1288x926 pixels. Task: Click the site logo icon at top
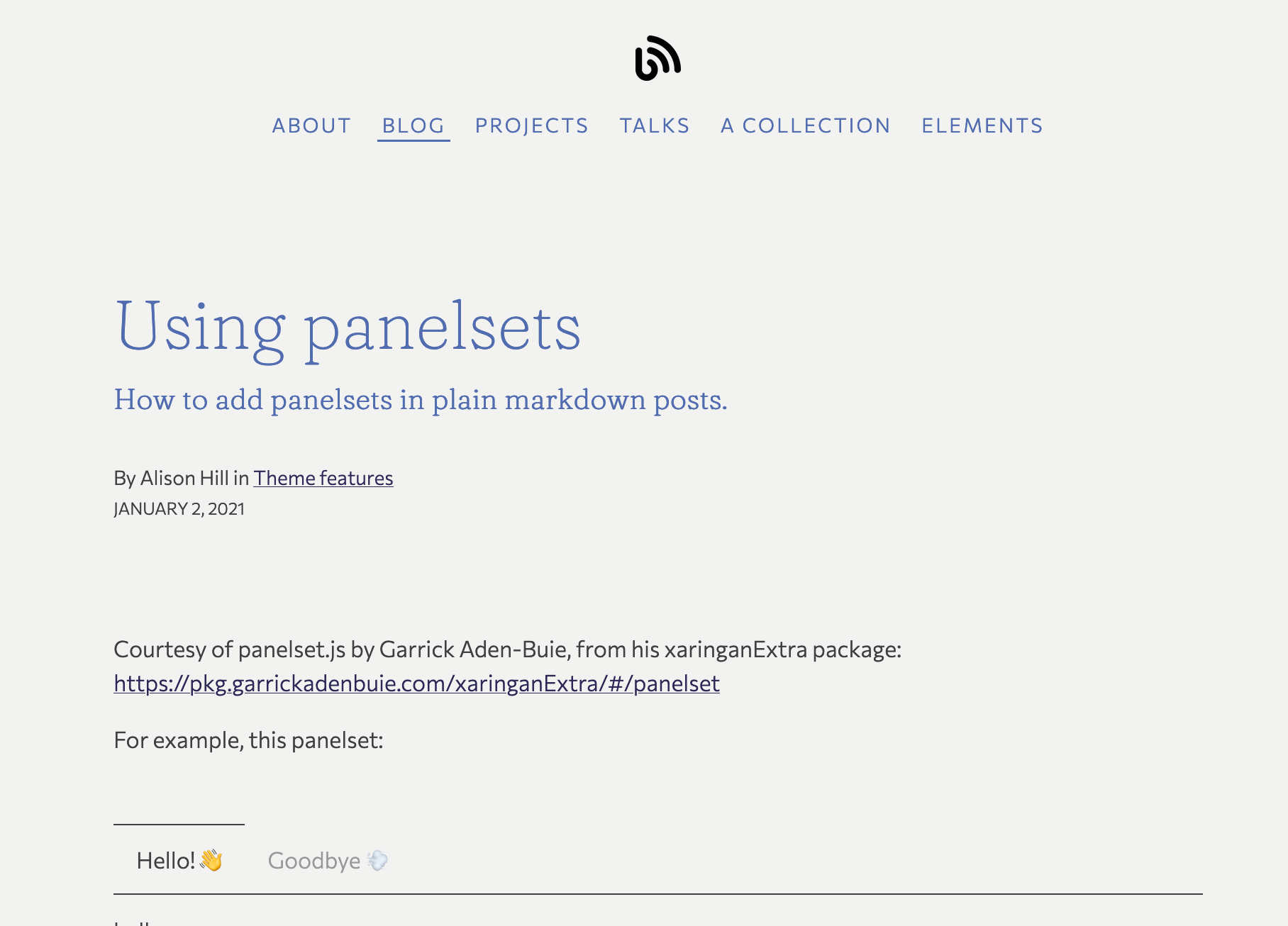pyautogui.click(x=657, y=58)
